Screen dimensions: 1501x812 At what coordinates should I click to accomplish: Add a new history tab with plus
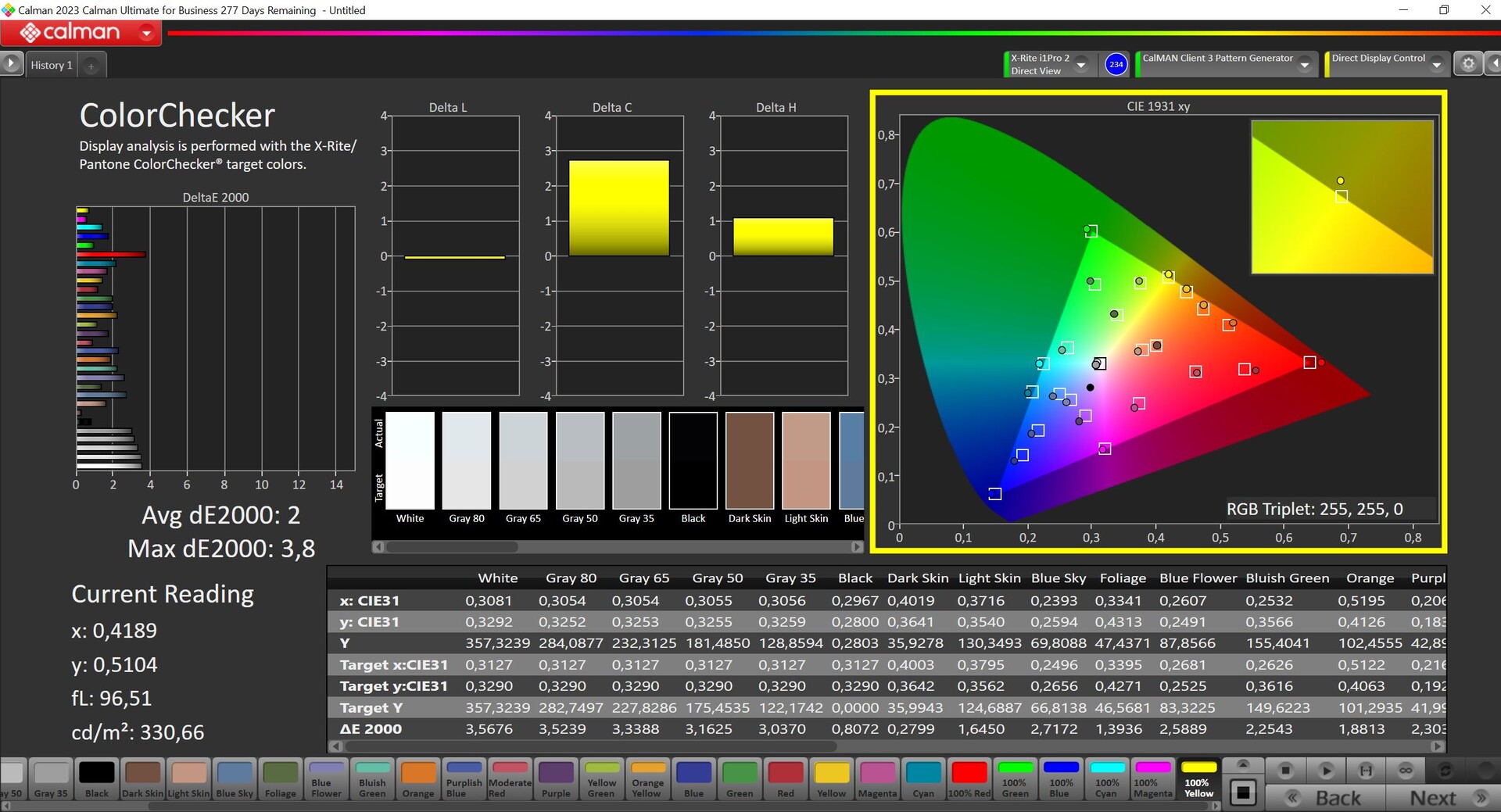point(91,66)
